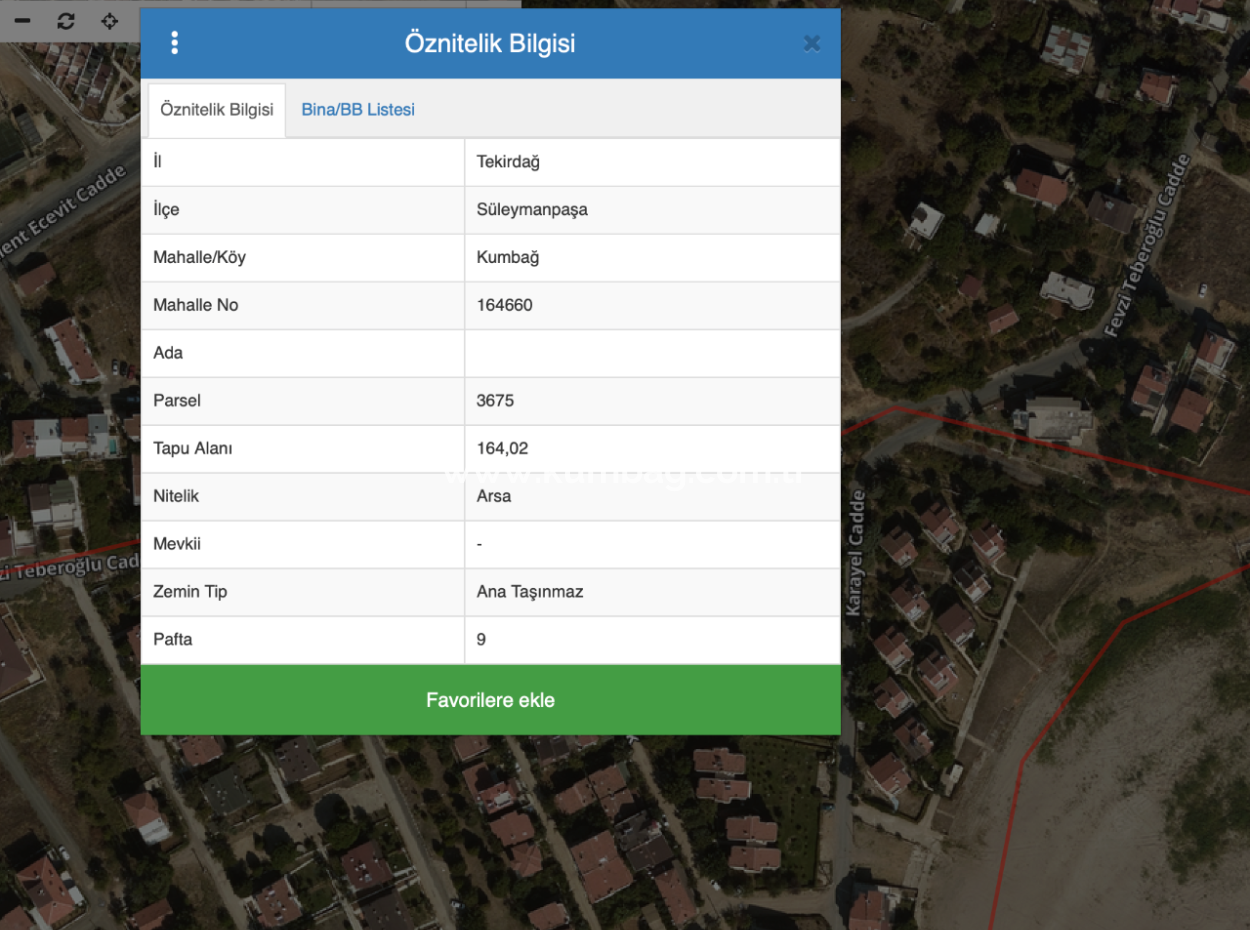Viewport: 1250px width, 930px height.
Task: Click the Pafta value 9
Action: [x=482, y=640]
